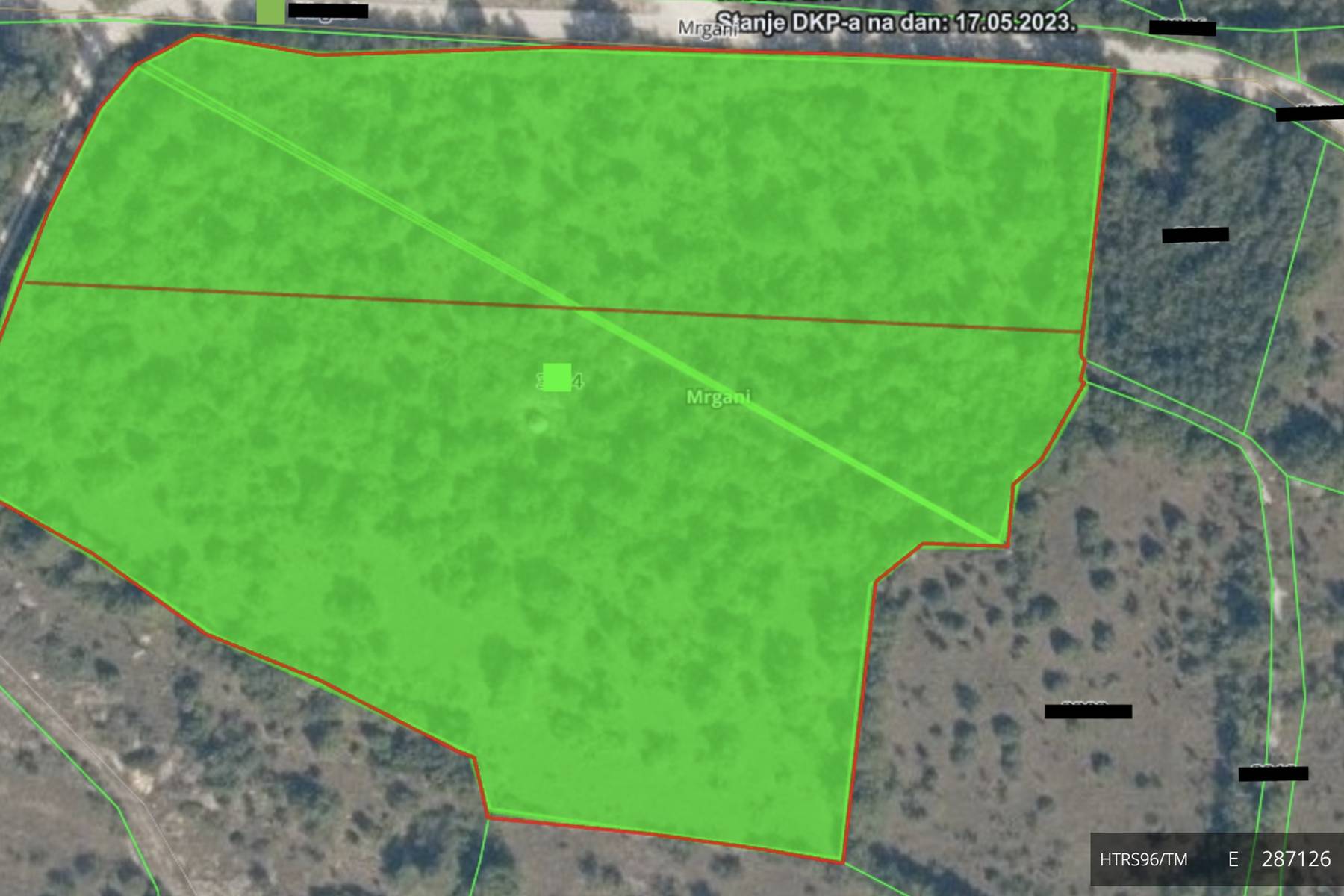Click the E coordinate axis label
Screen dimensions: 1344x896
point(1233,859)
